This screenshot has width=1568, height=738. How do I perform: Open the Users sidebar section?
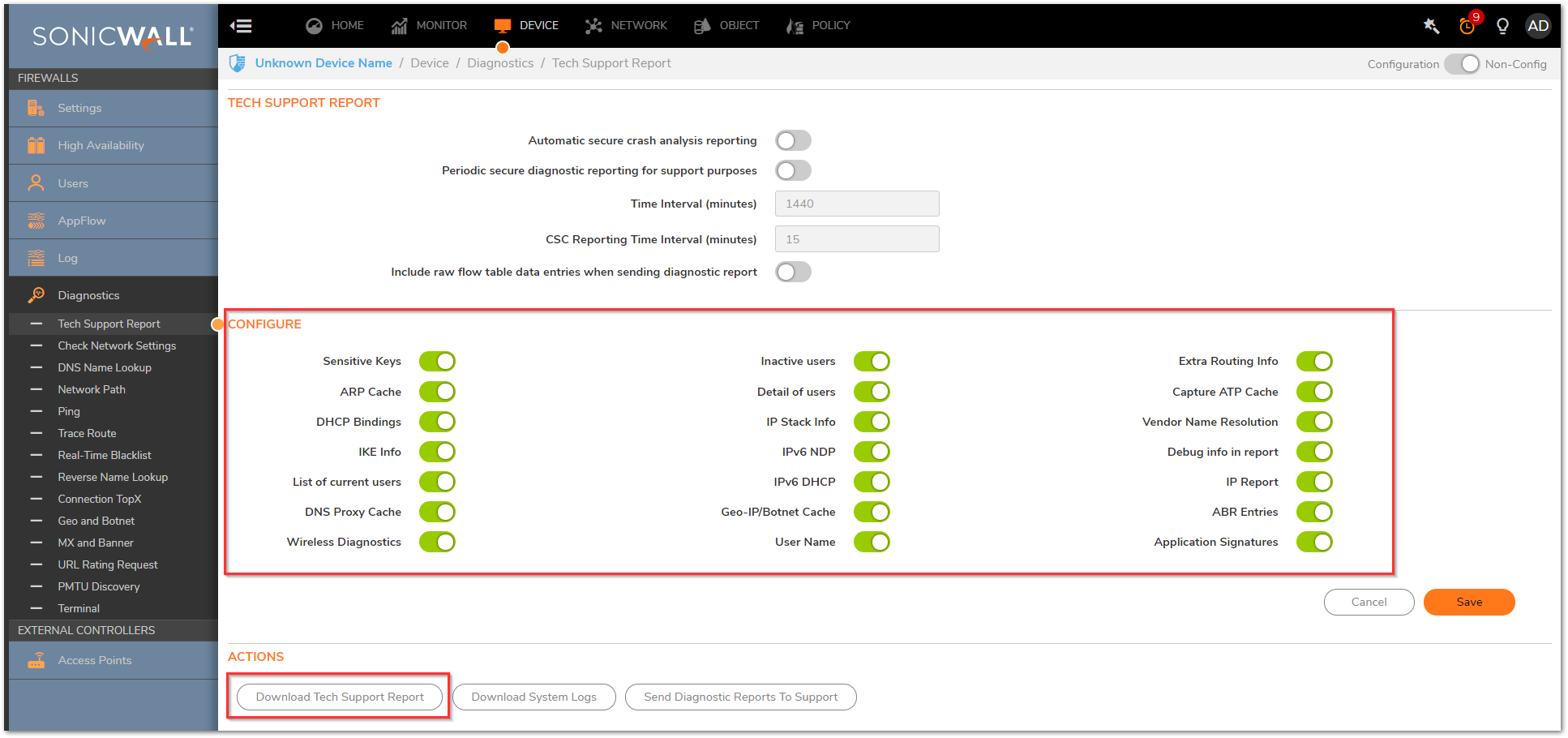click(114, 183)
